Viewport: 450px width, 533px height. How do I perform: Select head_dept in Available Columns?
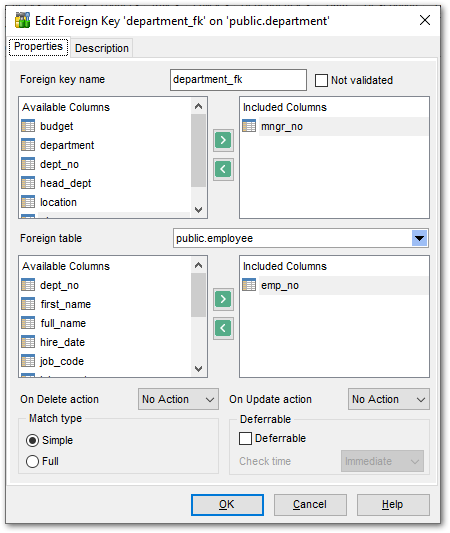pos(66,183)
